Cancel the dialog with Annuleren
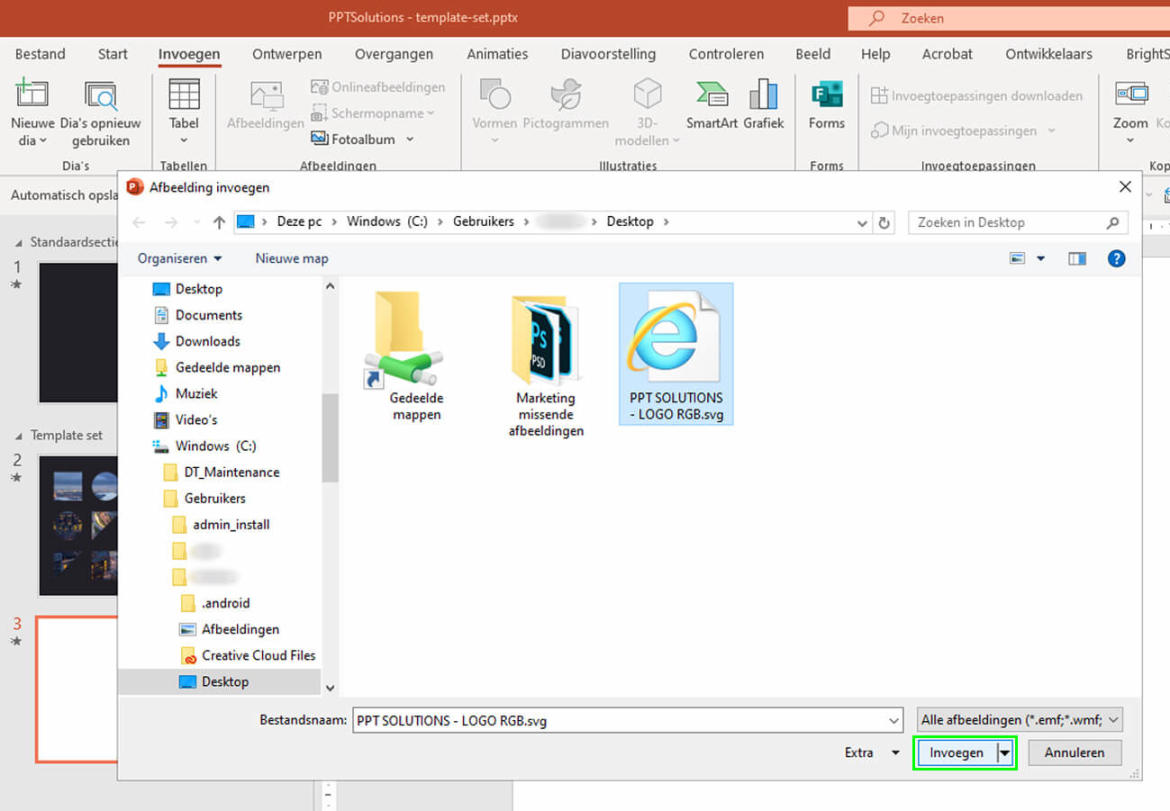Screen dimensions: 1170x811 coord(1074,753)
